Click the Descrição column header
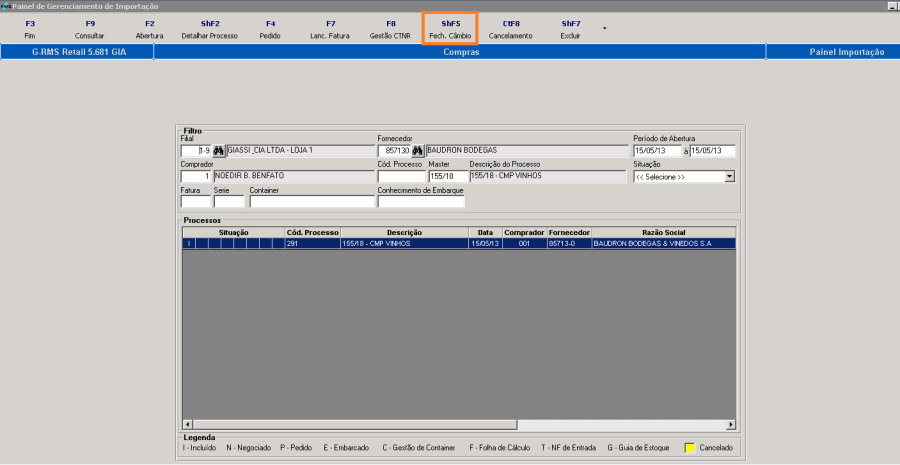Image resolution: width=900 pixels, height=465 pixels. [405, 232]
